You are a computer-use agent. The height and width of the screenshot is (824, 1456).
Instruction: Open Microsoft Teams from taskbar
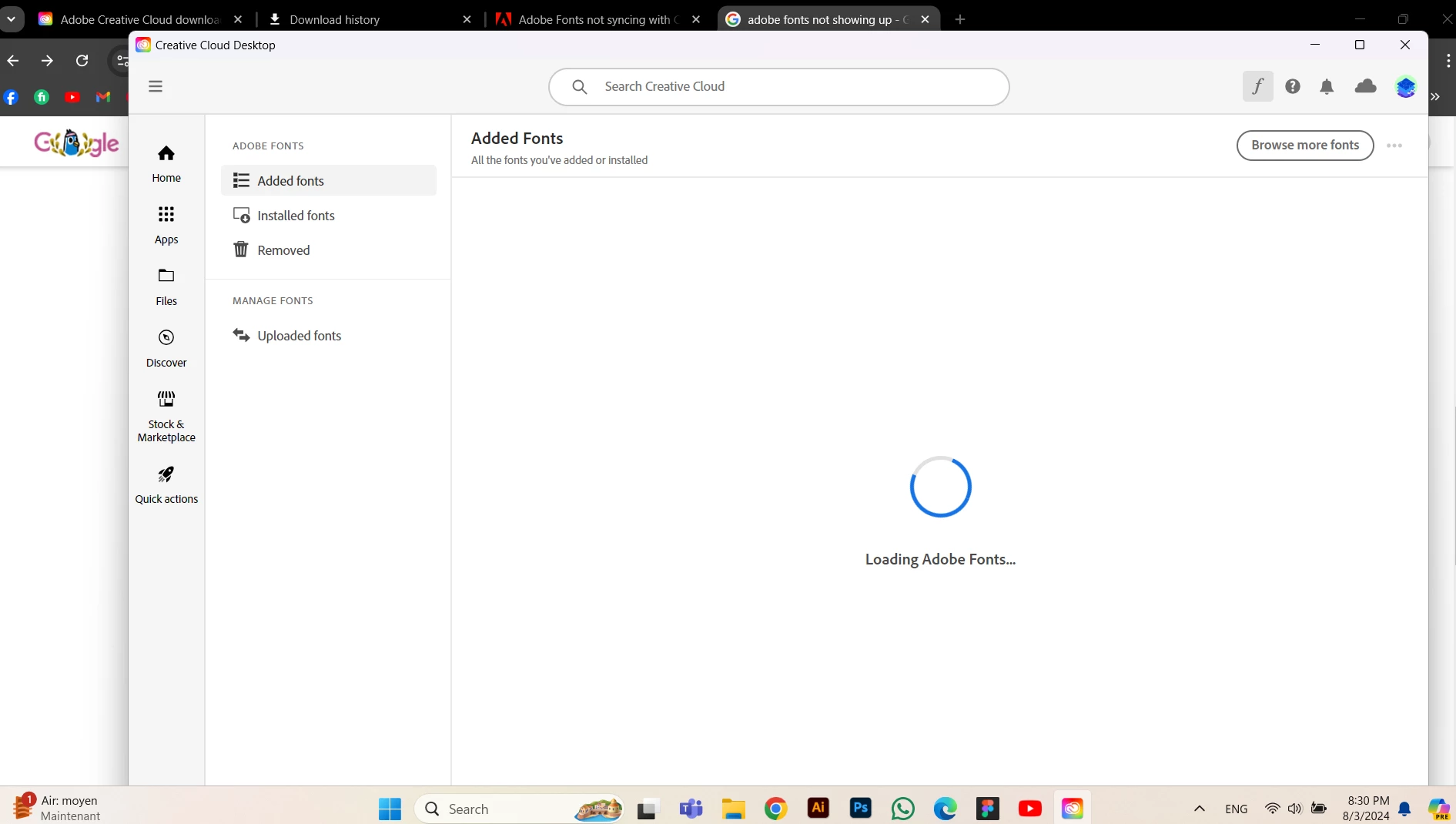691,809
